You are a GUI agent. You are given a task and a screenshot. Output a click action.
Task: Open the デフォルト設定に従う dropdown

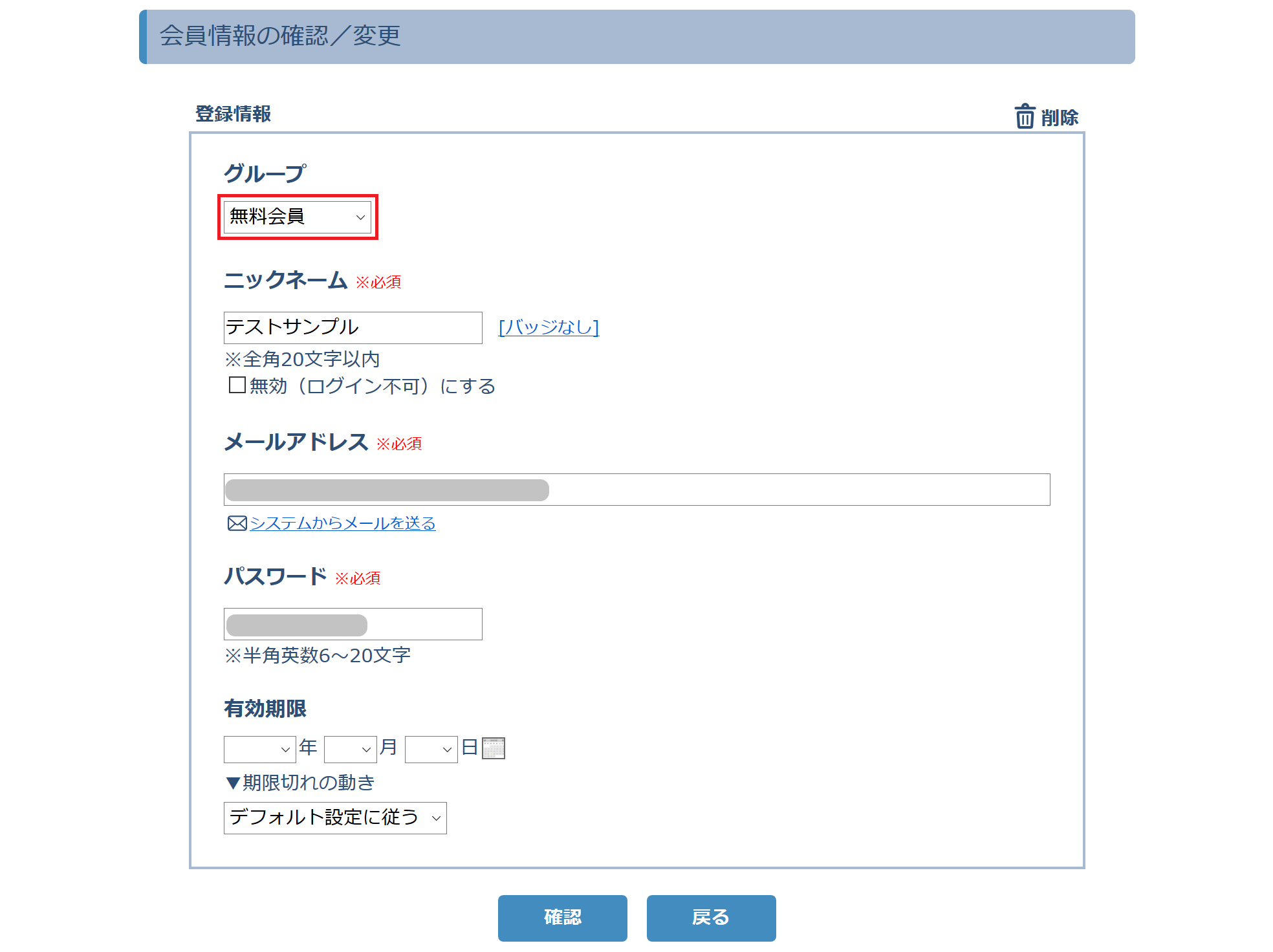tap(335, 817)
